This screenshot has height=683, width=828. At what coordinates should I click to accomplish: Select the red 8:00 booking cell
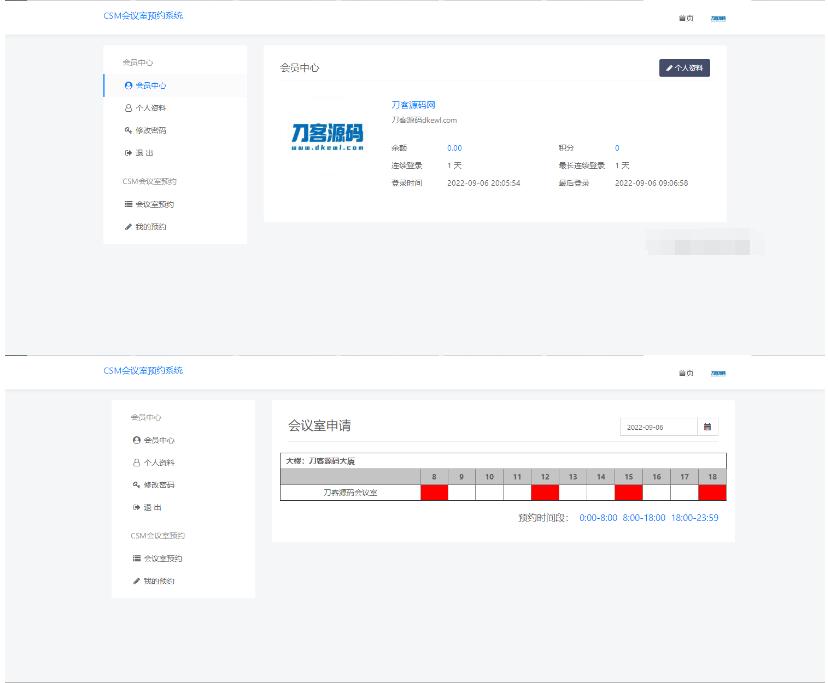[432, 493]
